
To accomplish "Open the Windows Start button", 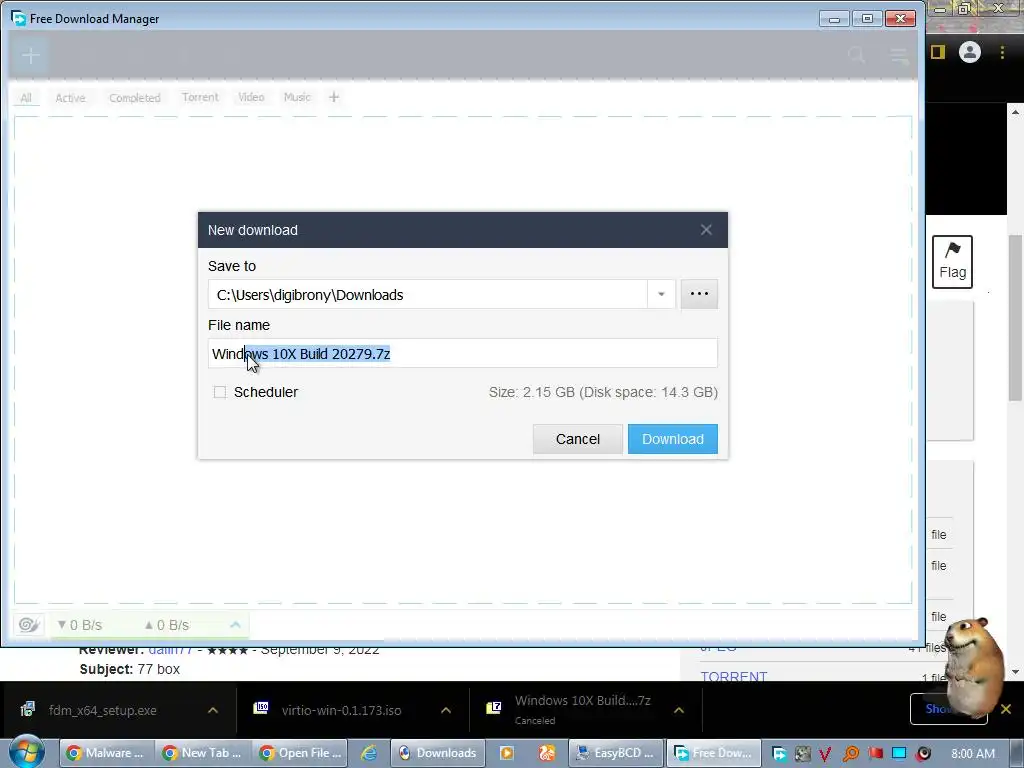I will coord(27,752).
